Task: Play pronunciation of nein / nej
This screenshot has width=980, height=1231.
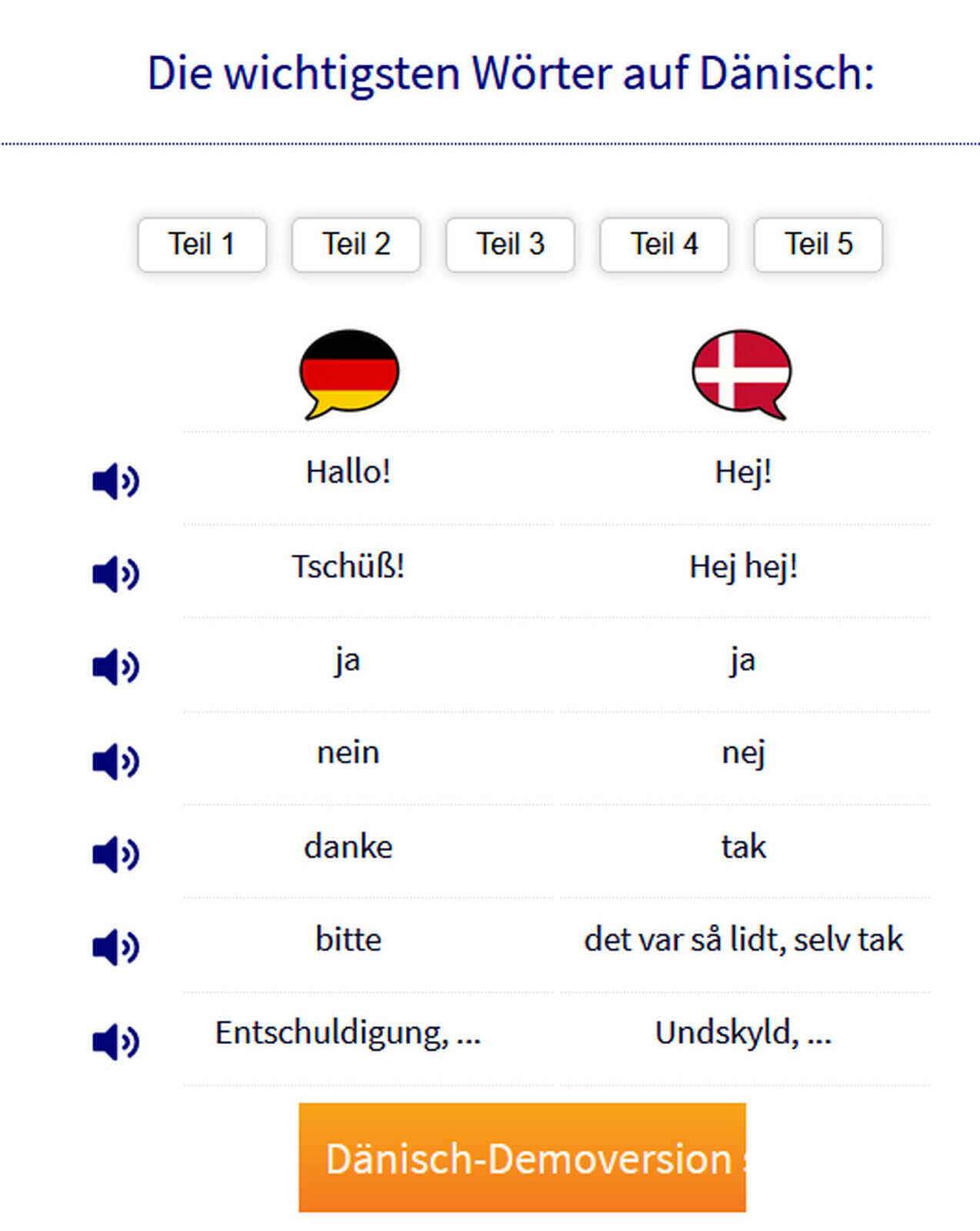Action: [x=115, y=762]
